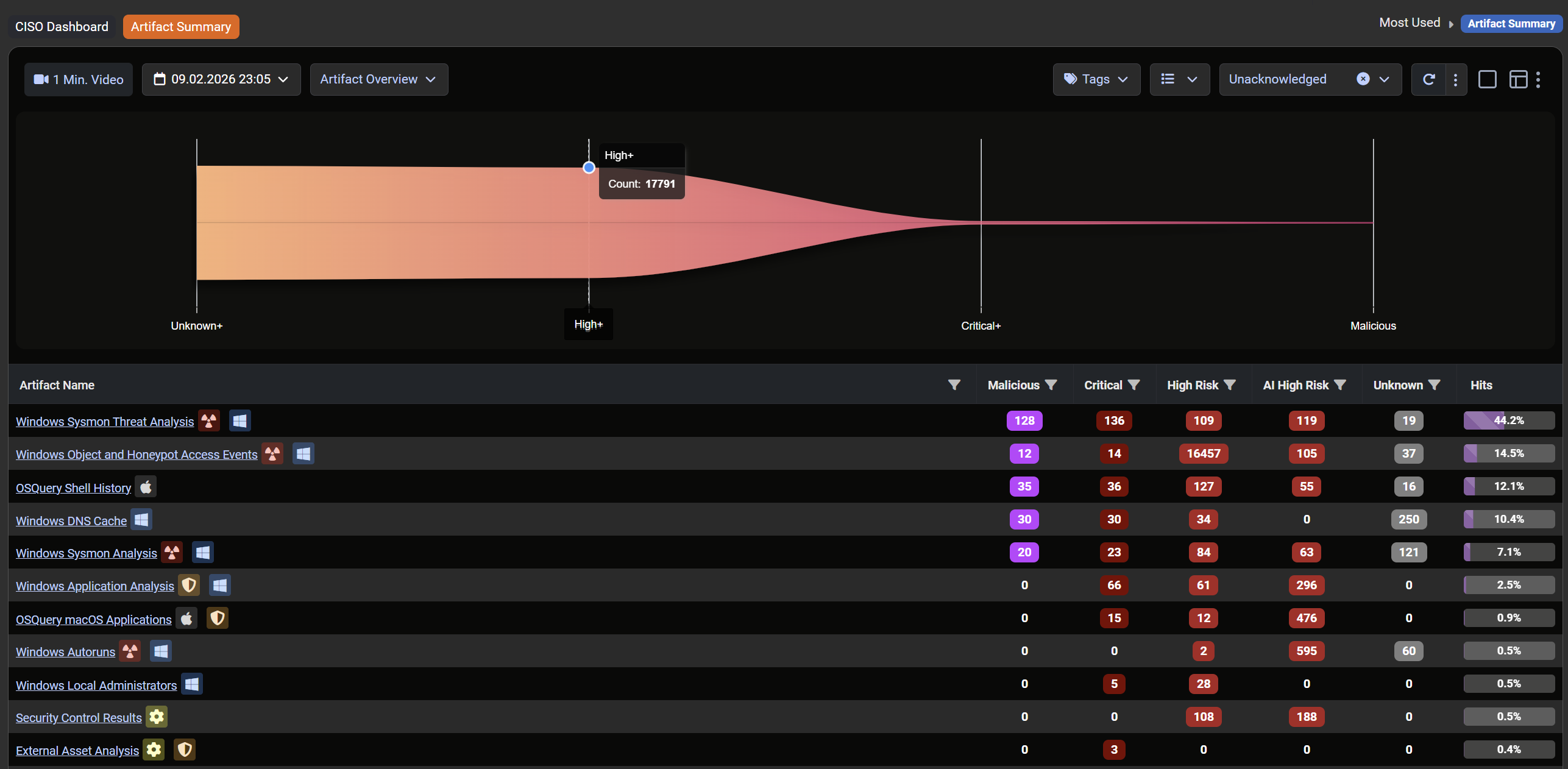Screen dimensions: 1568x769
Task: Click the refresh icon in the toolbar
Action: 1428,79
